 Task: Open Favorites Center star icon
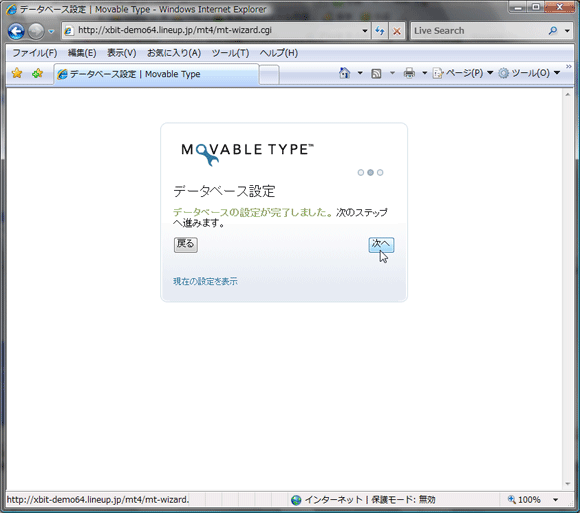click(17, 73)
